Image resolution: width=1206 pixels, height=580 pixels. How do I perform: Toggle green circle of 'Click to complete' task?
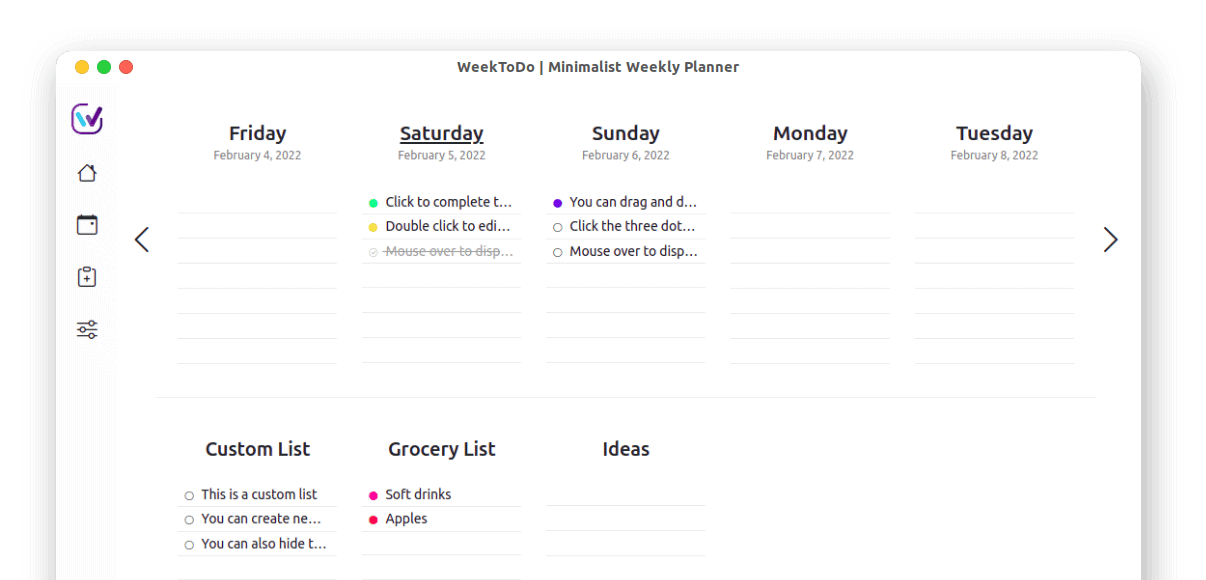point(373,202)
